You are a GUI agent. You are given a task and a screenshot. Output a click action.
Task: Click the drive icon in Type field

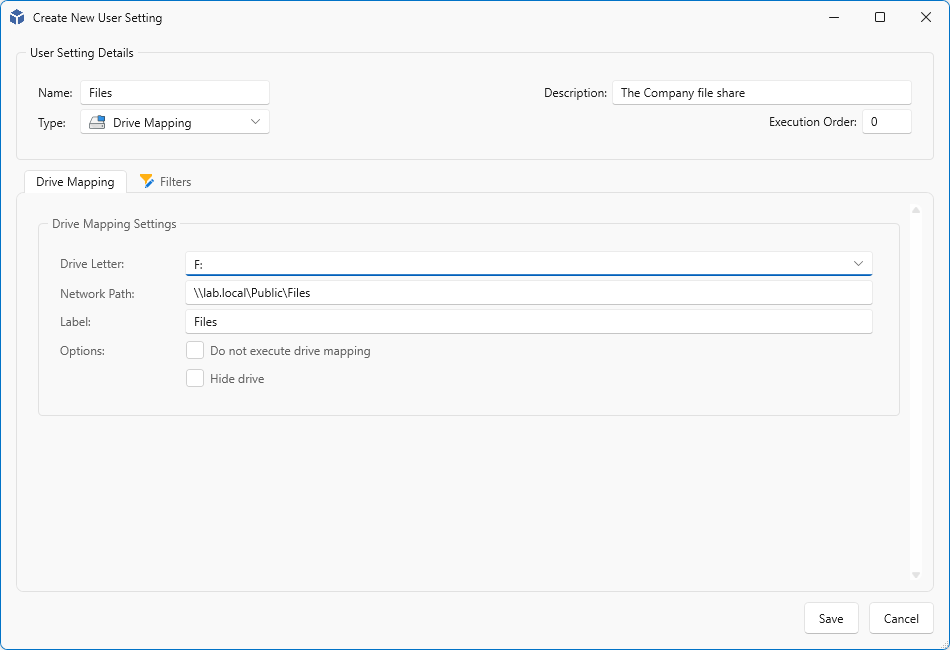[97, 122]
